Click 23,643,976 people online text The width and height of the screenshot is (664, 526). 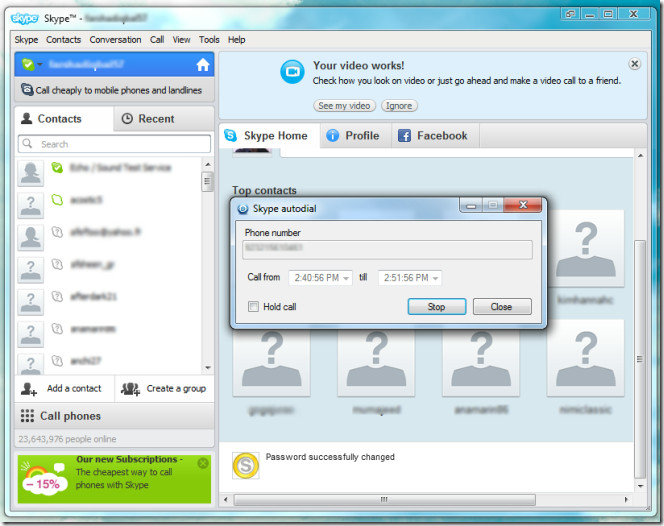[x=67, y=439]
